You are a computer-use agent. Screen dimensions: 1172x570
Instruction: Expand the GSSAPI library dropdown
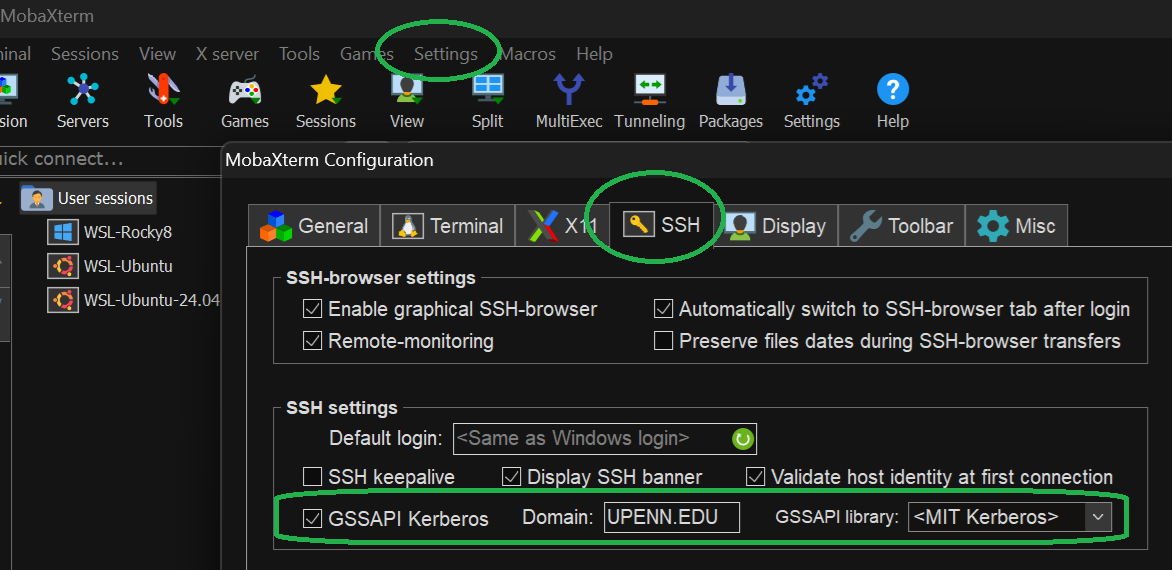click(x=1098, y=517)
